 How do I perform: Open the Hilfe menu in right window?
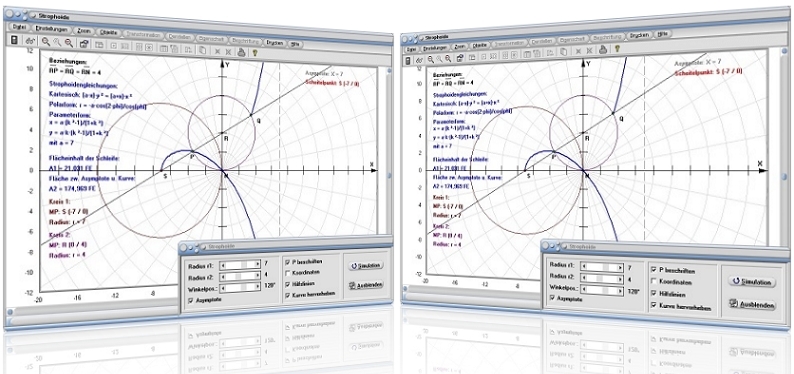click(663, 34)
